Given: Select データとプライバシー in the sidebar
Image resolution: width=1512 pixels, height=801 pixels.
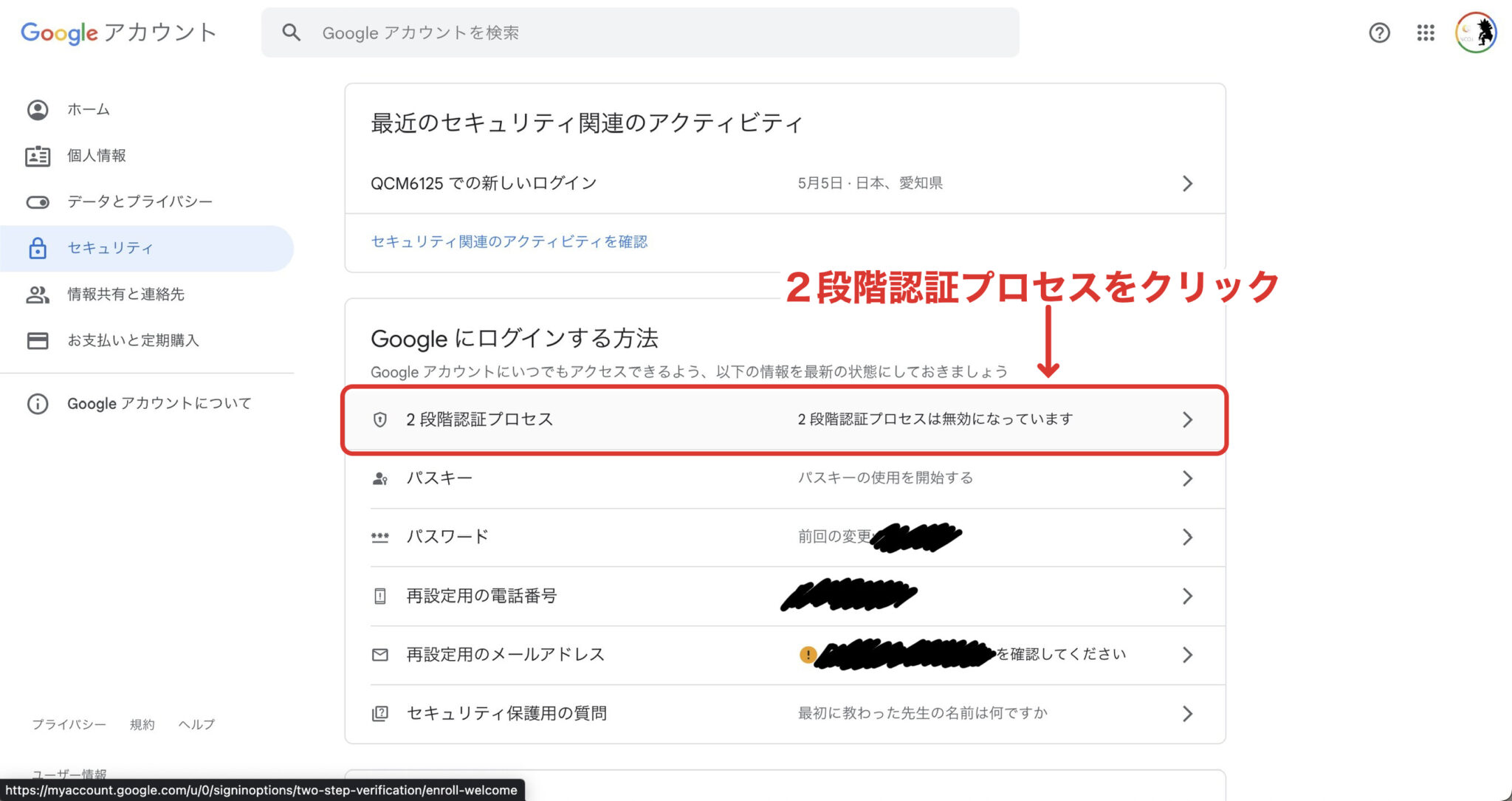Looking at the screenshot, I should click(x=140, y=202).
